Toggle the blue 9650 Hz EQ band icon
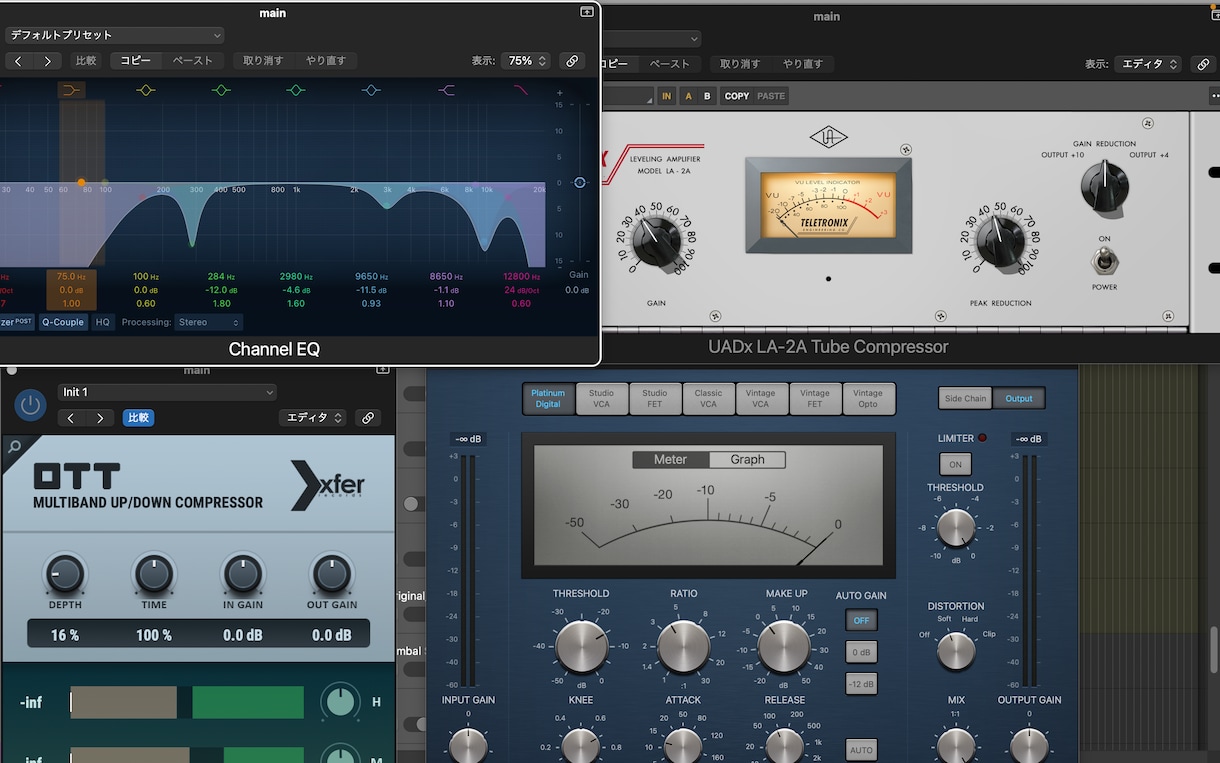This screenshot has width=1220, height=763. [371, 90]
